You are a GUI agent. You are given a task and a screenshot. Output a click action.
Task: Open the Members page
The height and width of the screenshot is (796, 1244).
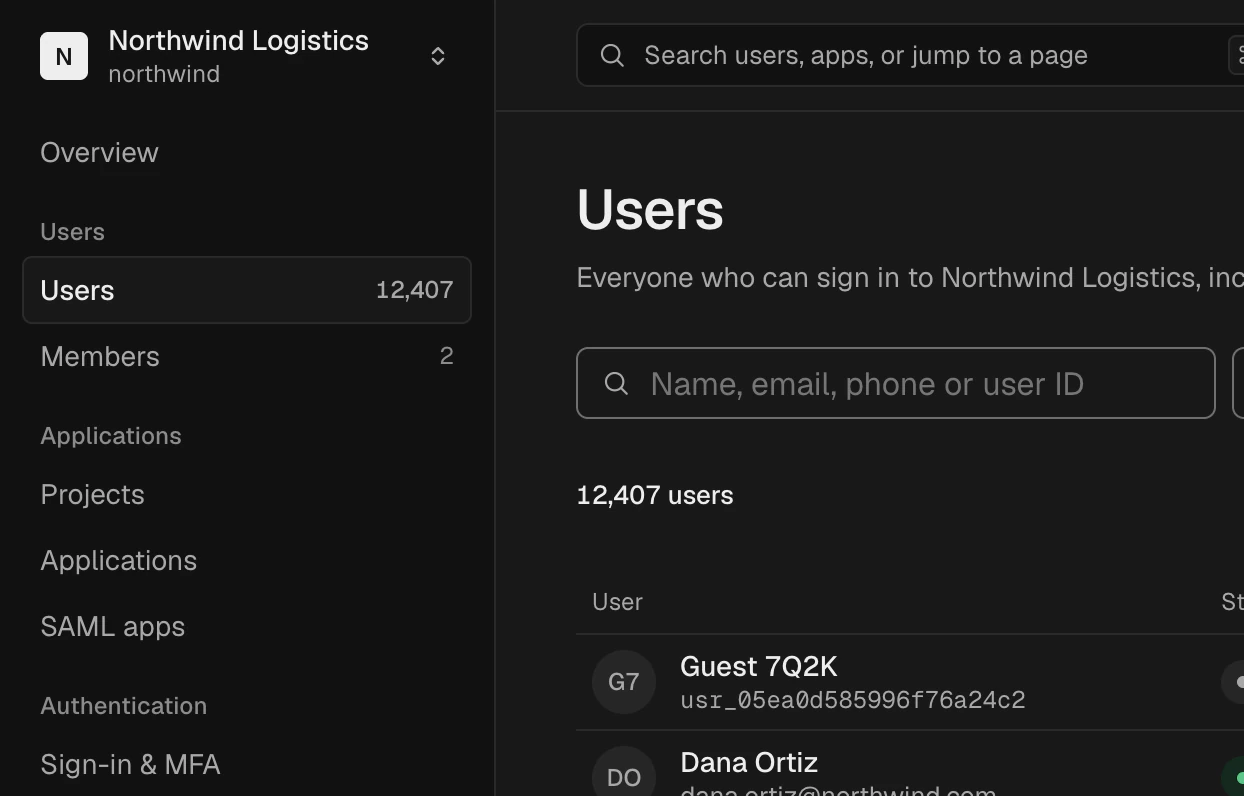246,356
